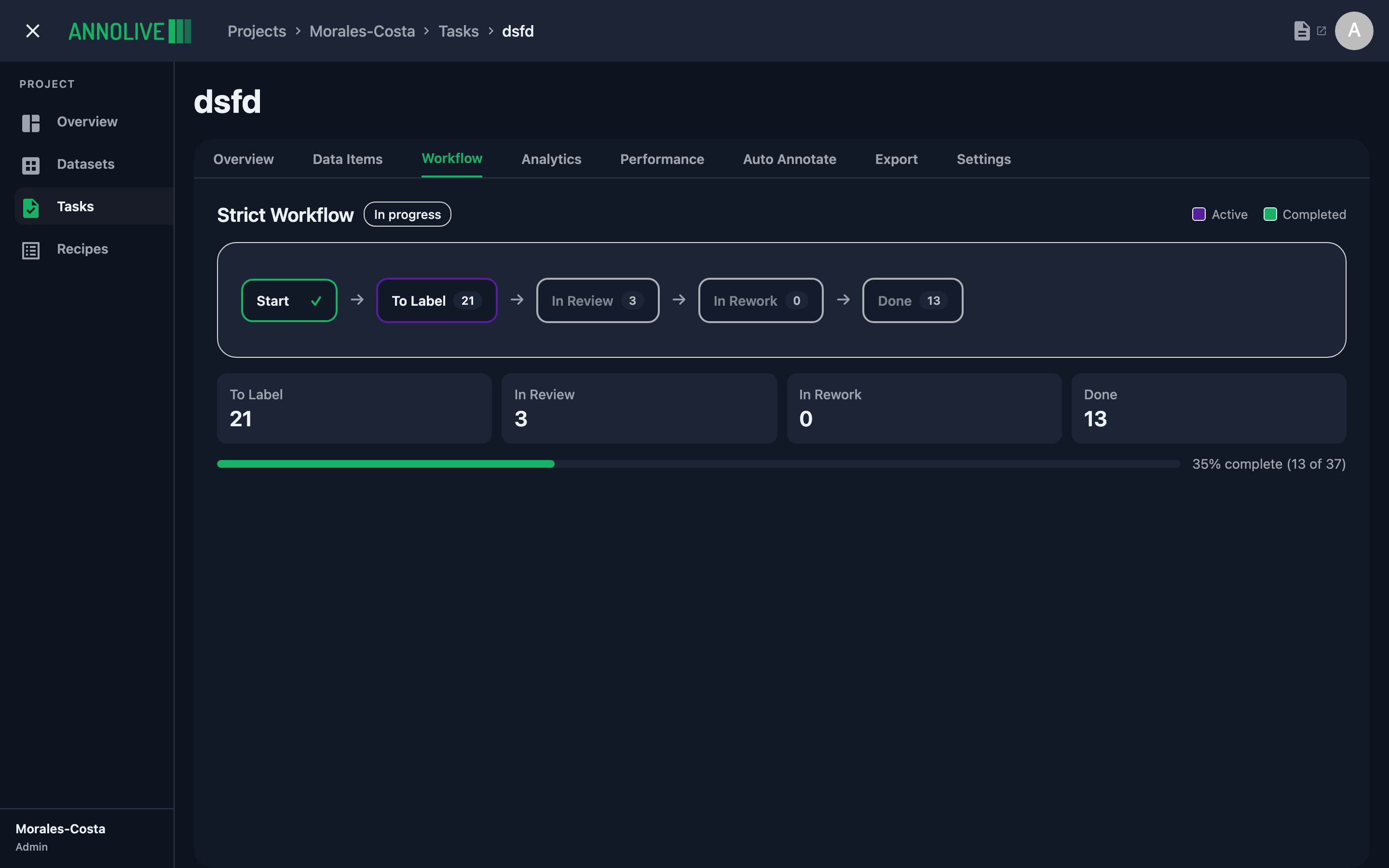Click the In Review 3 stat card

(x=640, y=409)
